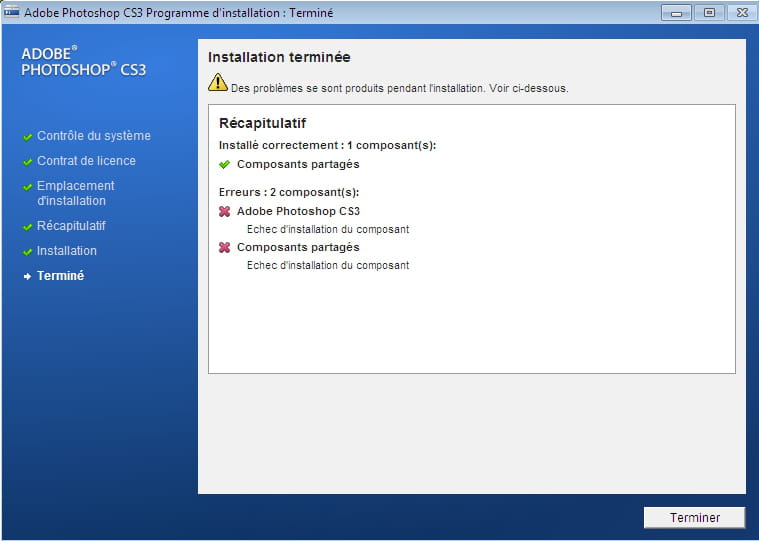759x541 pixels.
Task: Click the red X beside failed Composants partagés
Action: coord(225,248)
